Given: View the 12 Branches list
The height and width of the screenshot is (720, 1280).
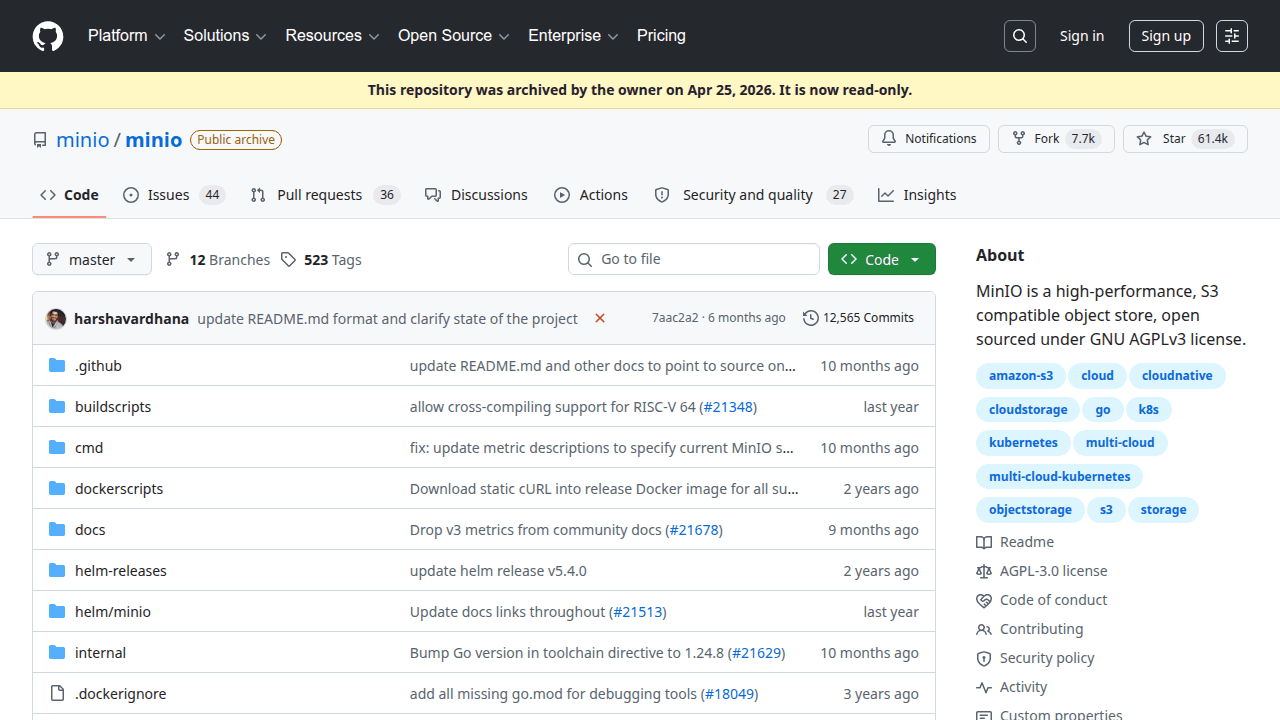Looking at the screenshot, I should point(218,260).
